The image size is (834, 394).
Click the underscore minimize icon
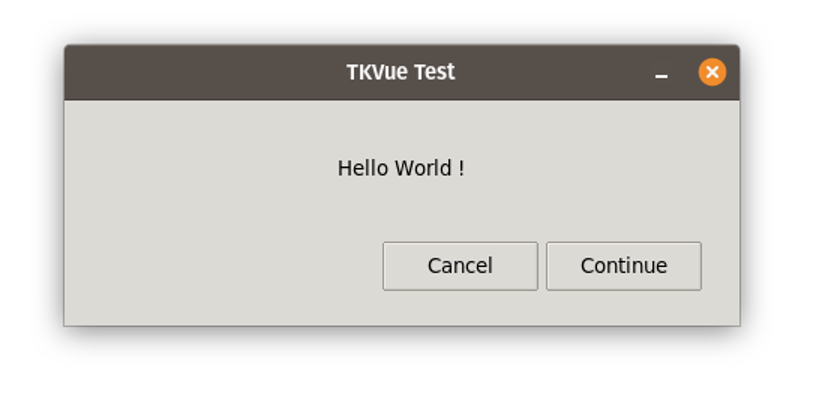pyautogui.click(x=661, y=77)
